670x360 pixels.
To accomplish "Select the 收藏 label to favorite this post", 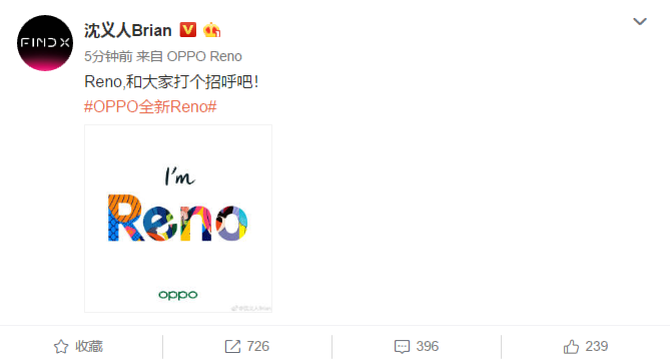I will [89, 346].
